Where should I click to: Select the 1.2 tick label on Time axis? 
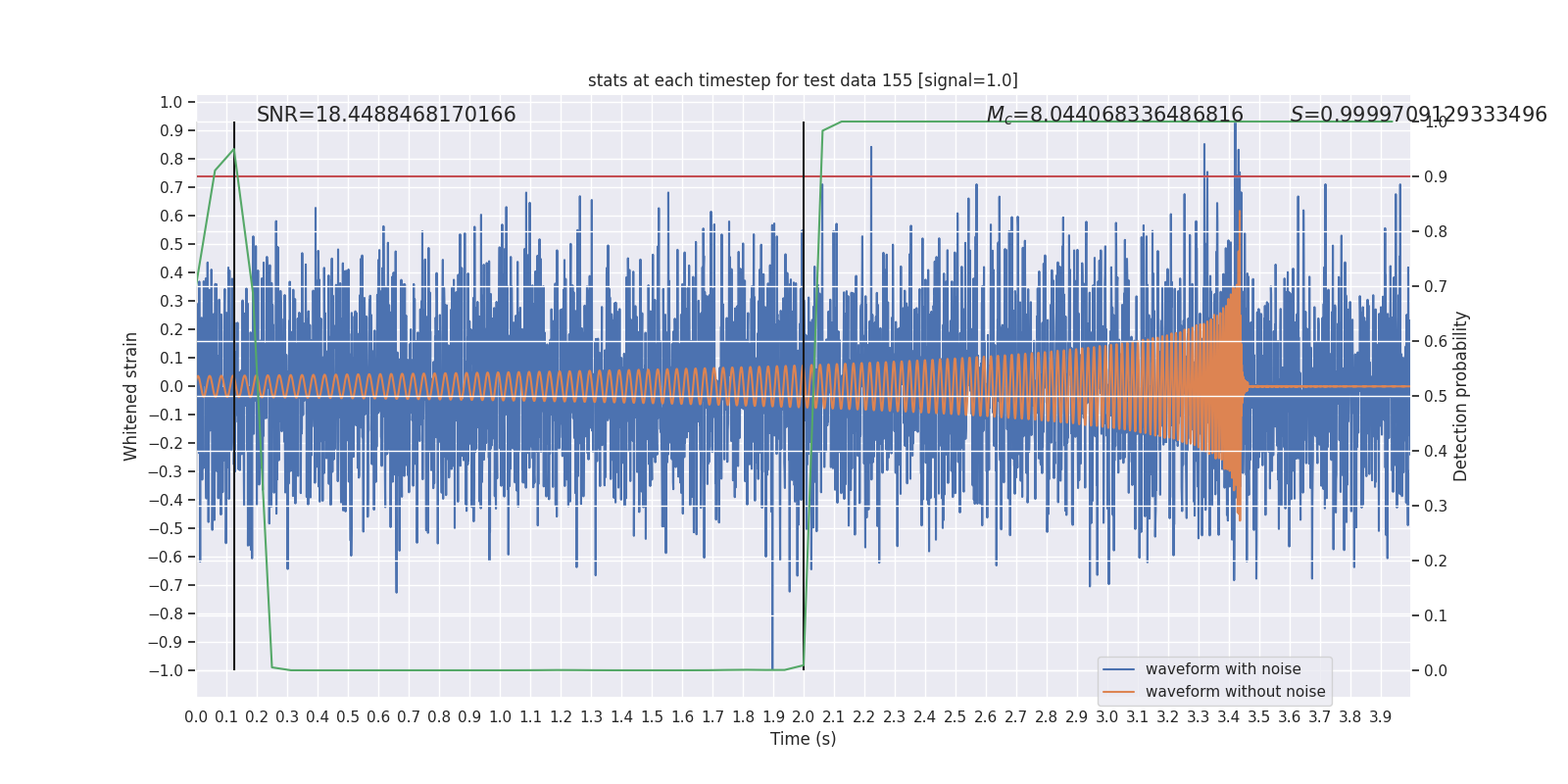(x=561, y=717)
